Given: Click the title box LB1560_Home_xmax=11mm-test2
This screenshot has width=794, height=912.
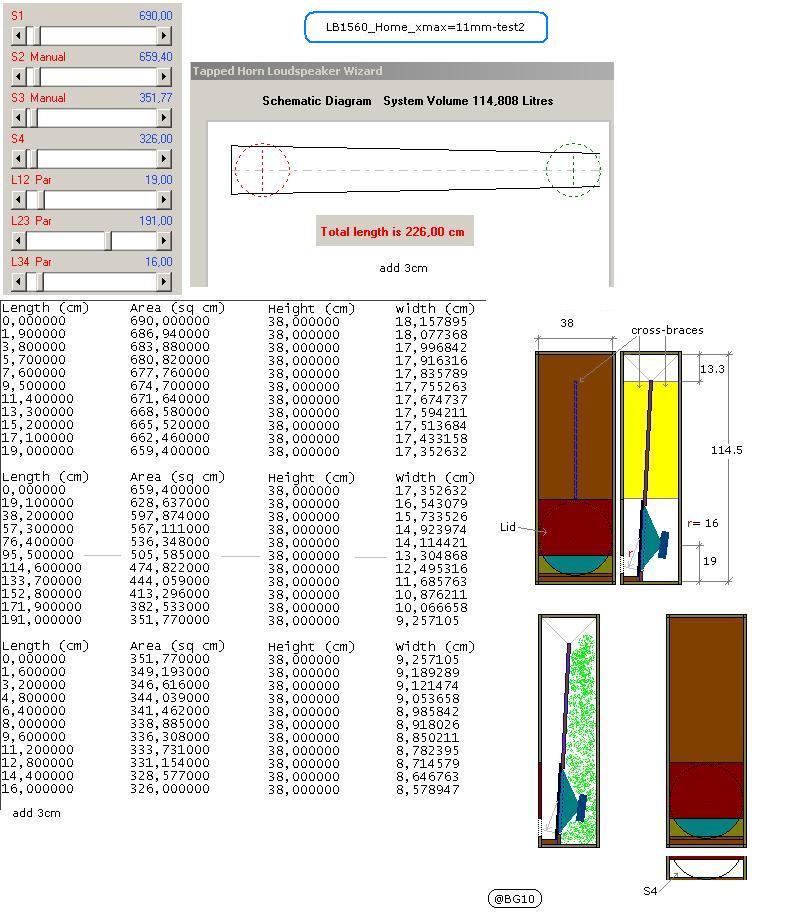Looking at the screenshot, I should point(426,27).
